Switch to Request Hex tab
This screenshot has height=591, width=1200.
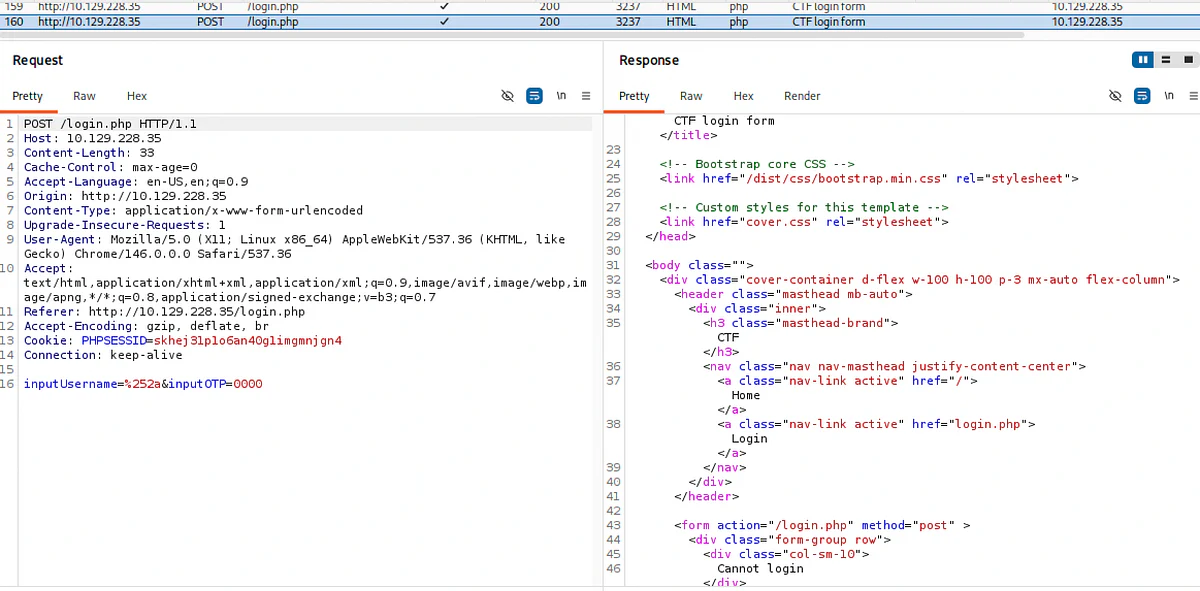pyautogui.click(x=137, y=96)
